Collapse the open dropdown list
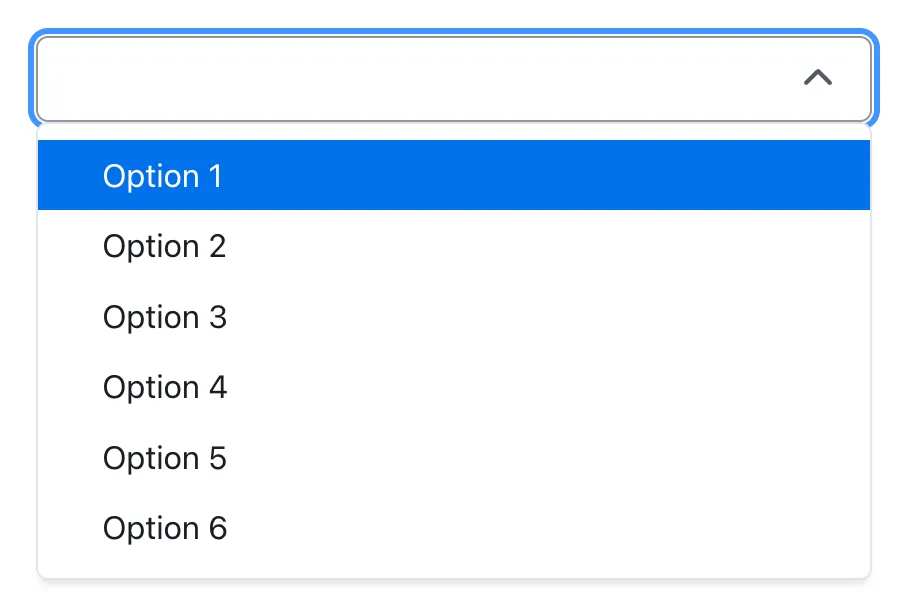 pyautogui.click(x=818, y=78)
